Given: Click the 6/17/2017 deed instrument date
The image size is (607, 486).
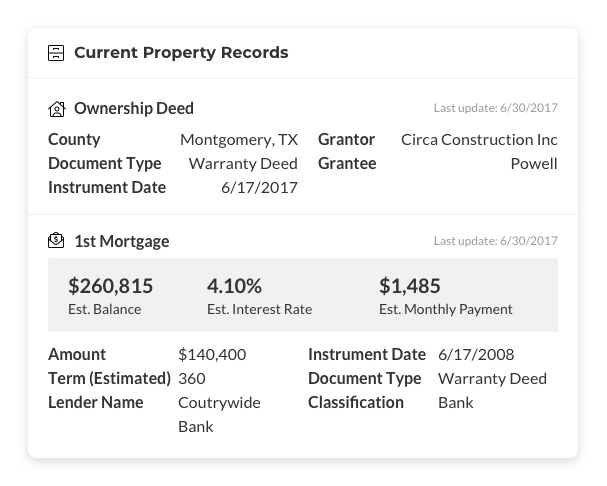Looking at the screenshot, I should pyautogui.click(x=259, y=188).
